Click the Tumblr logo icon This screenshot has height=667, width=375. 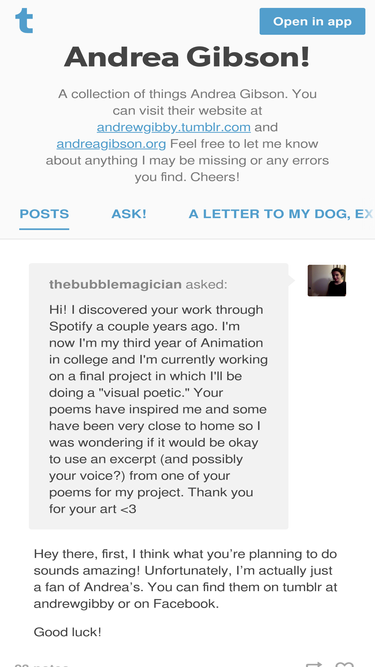tap(24, 21)
